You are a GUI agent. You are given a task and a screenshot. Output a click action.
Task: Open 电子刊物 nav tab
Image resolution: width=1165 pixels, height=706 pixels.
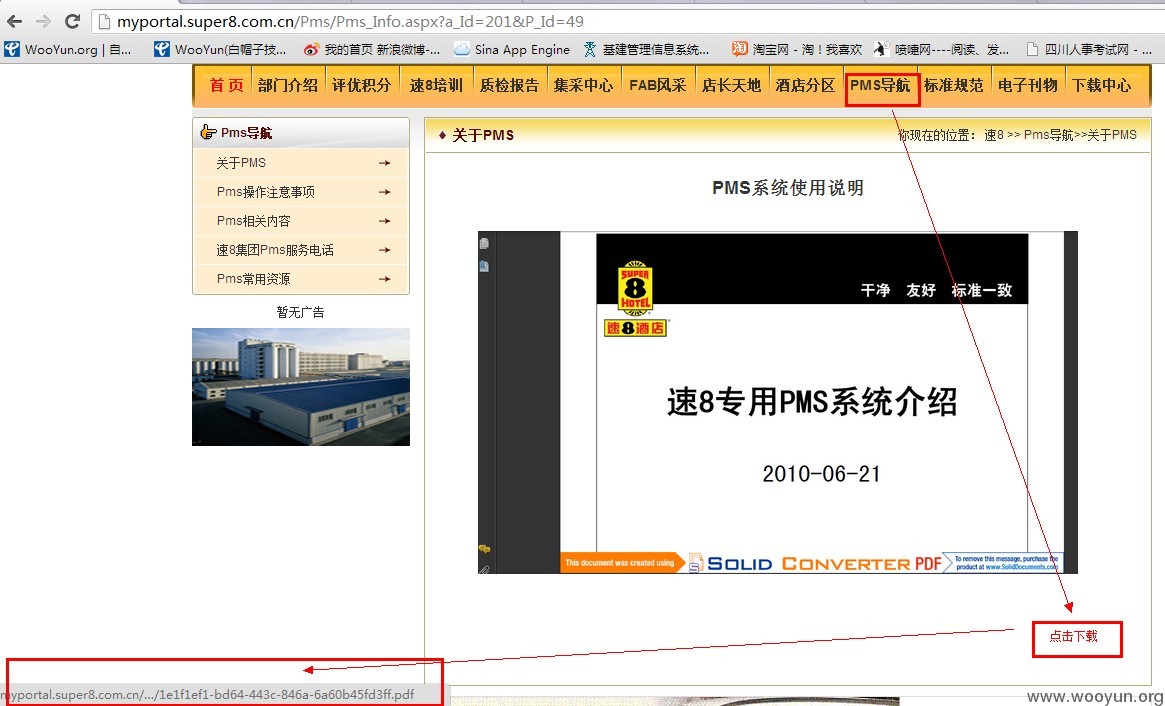point(1028,85)
